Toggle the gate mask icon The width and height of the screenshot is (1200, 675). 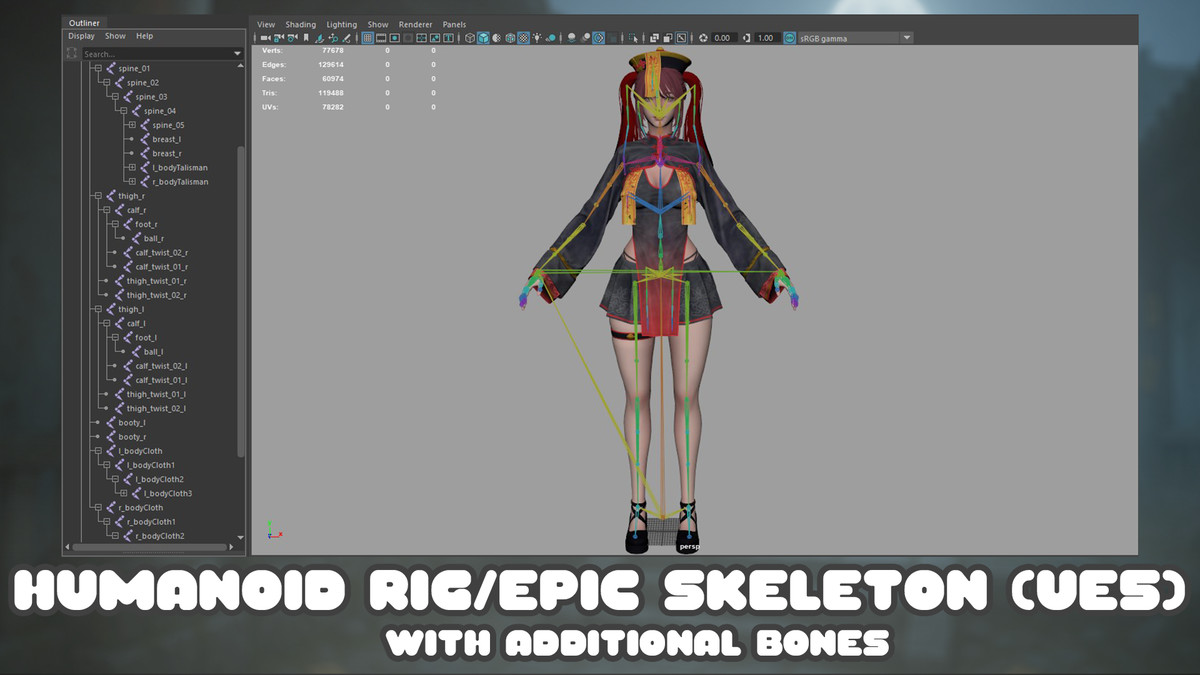(x=408, y=38)
